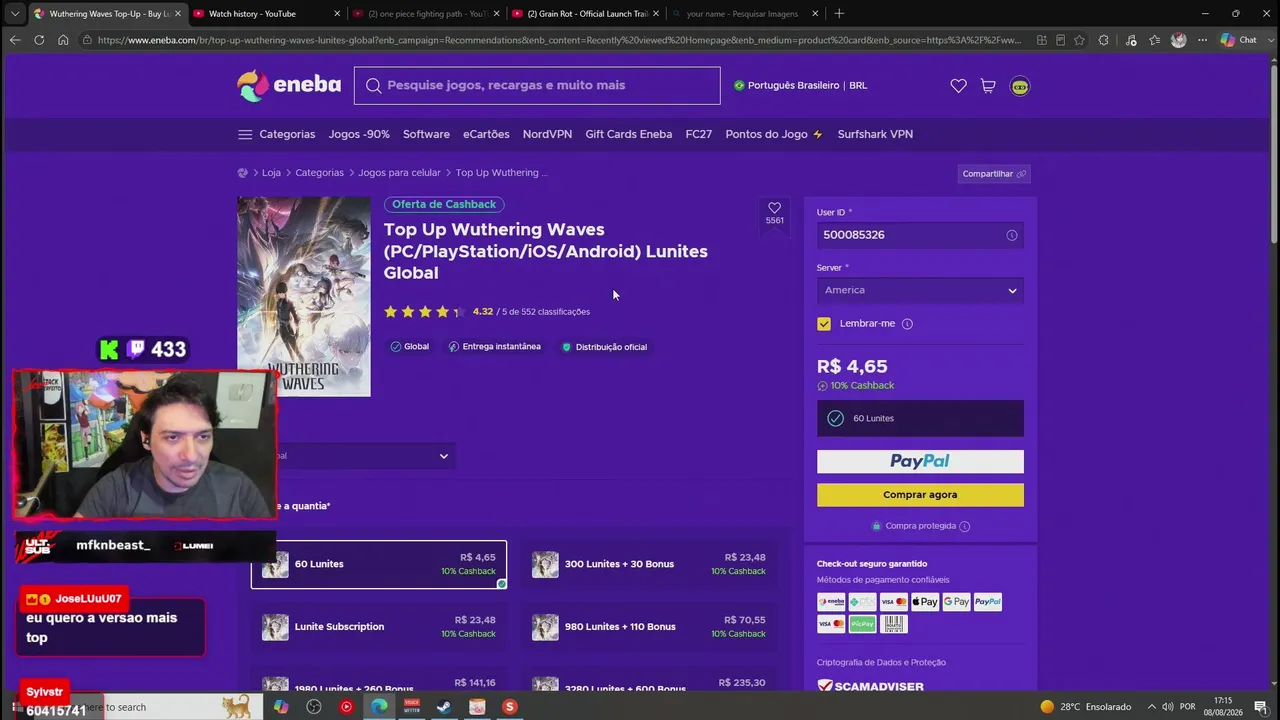
Task: Go to home via breadcrumb icon
Action: click(242, 173)
